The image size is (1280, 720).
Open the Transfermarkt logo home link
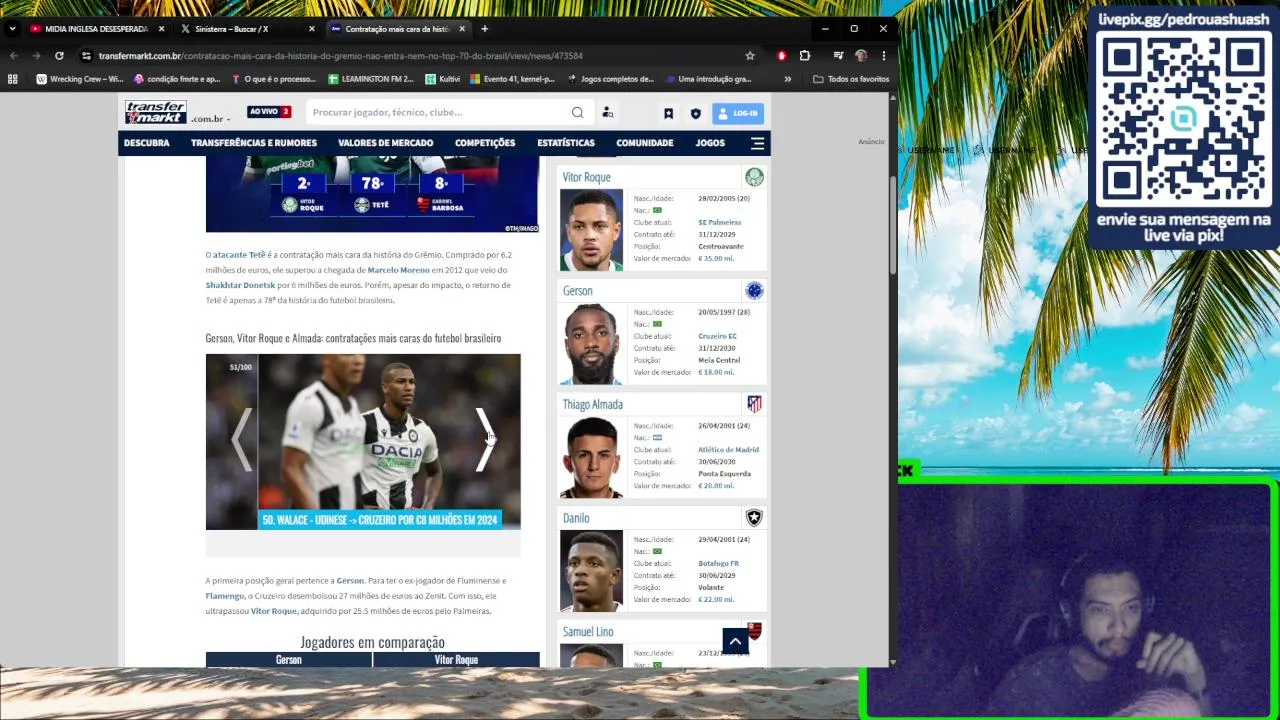click(x=155, y=112)
